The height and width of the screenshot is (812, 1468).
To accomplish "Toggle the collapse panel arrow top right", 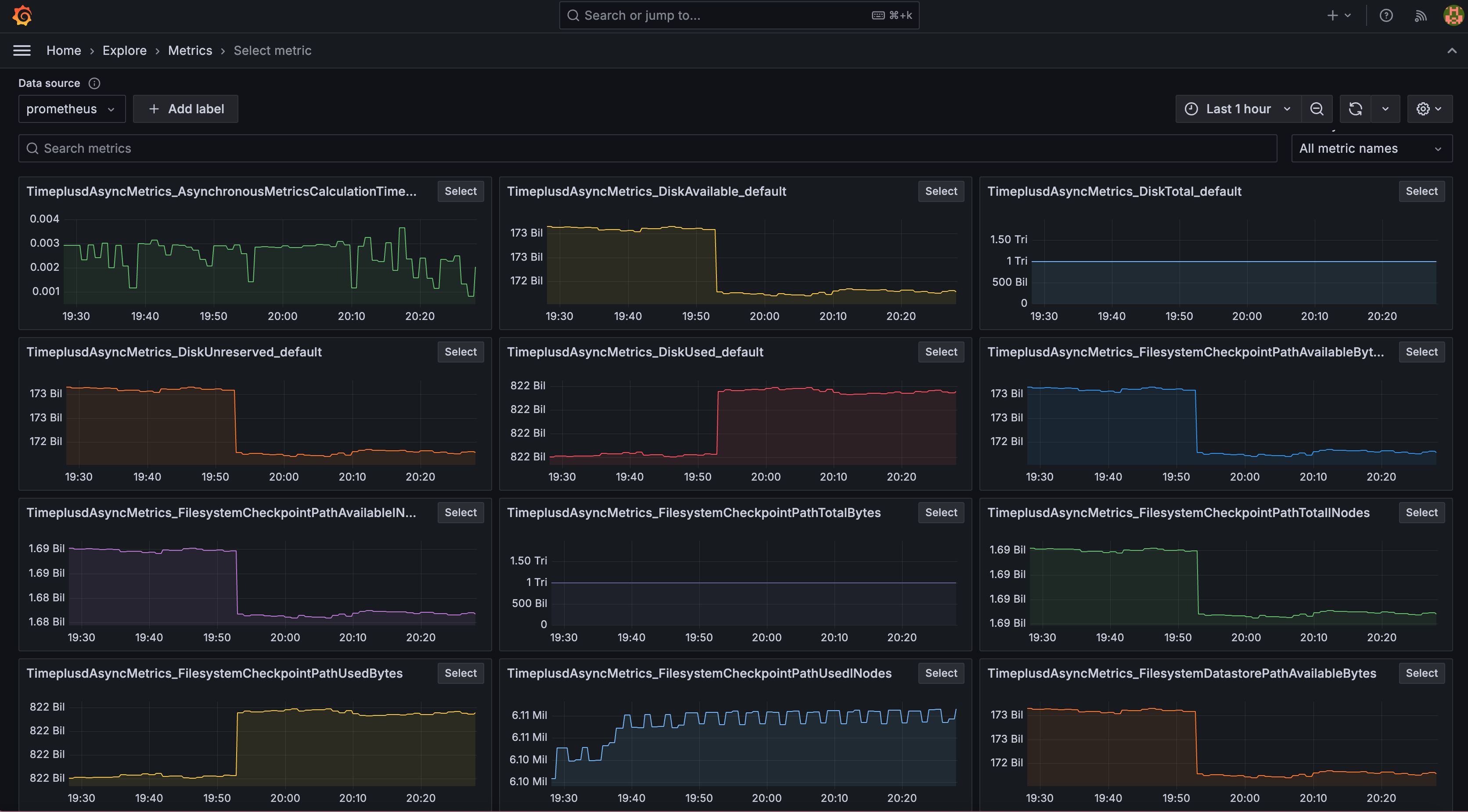I will click(1452, 51).
